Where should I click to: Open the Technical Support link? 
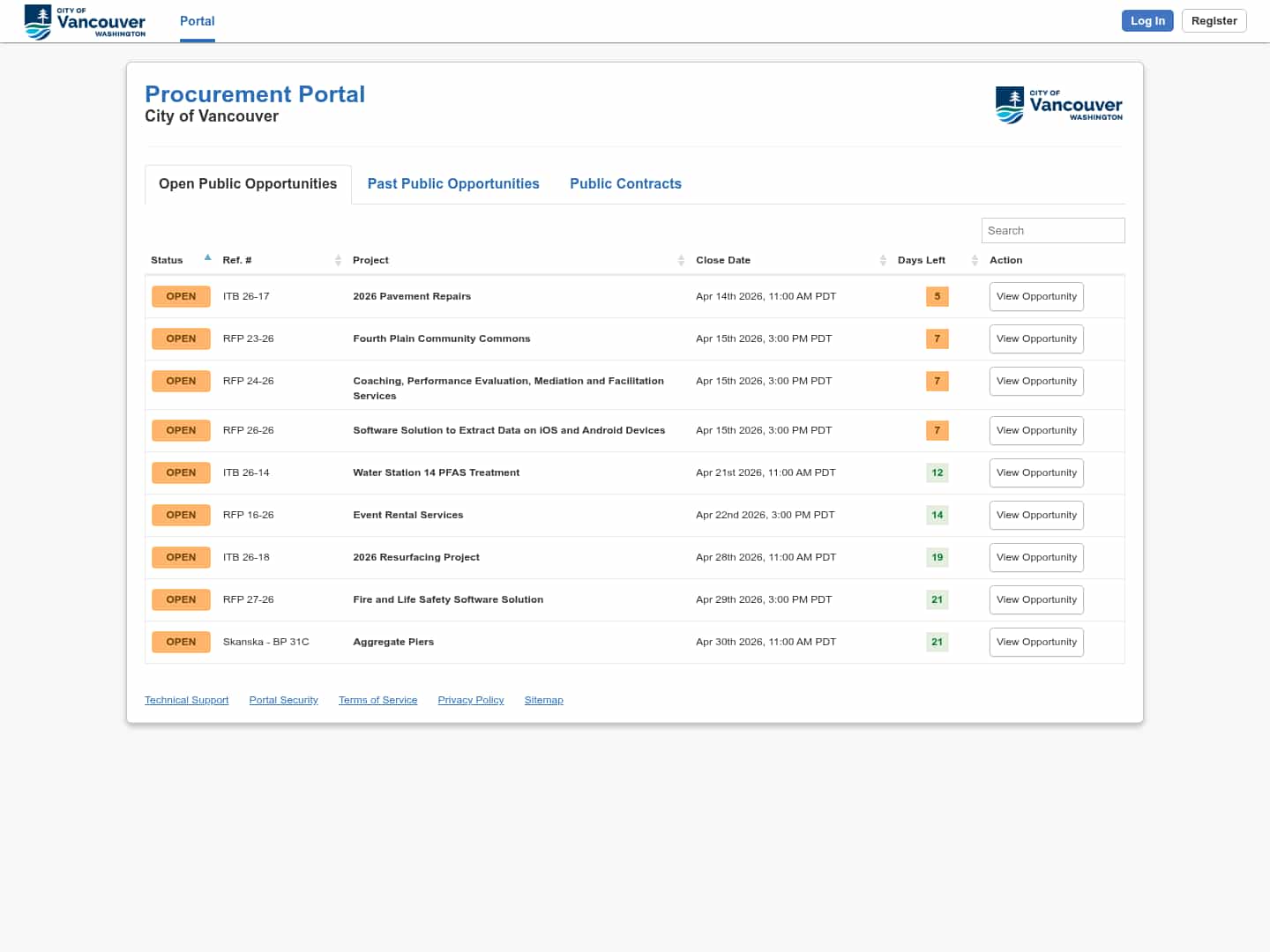[186, 700]
